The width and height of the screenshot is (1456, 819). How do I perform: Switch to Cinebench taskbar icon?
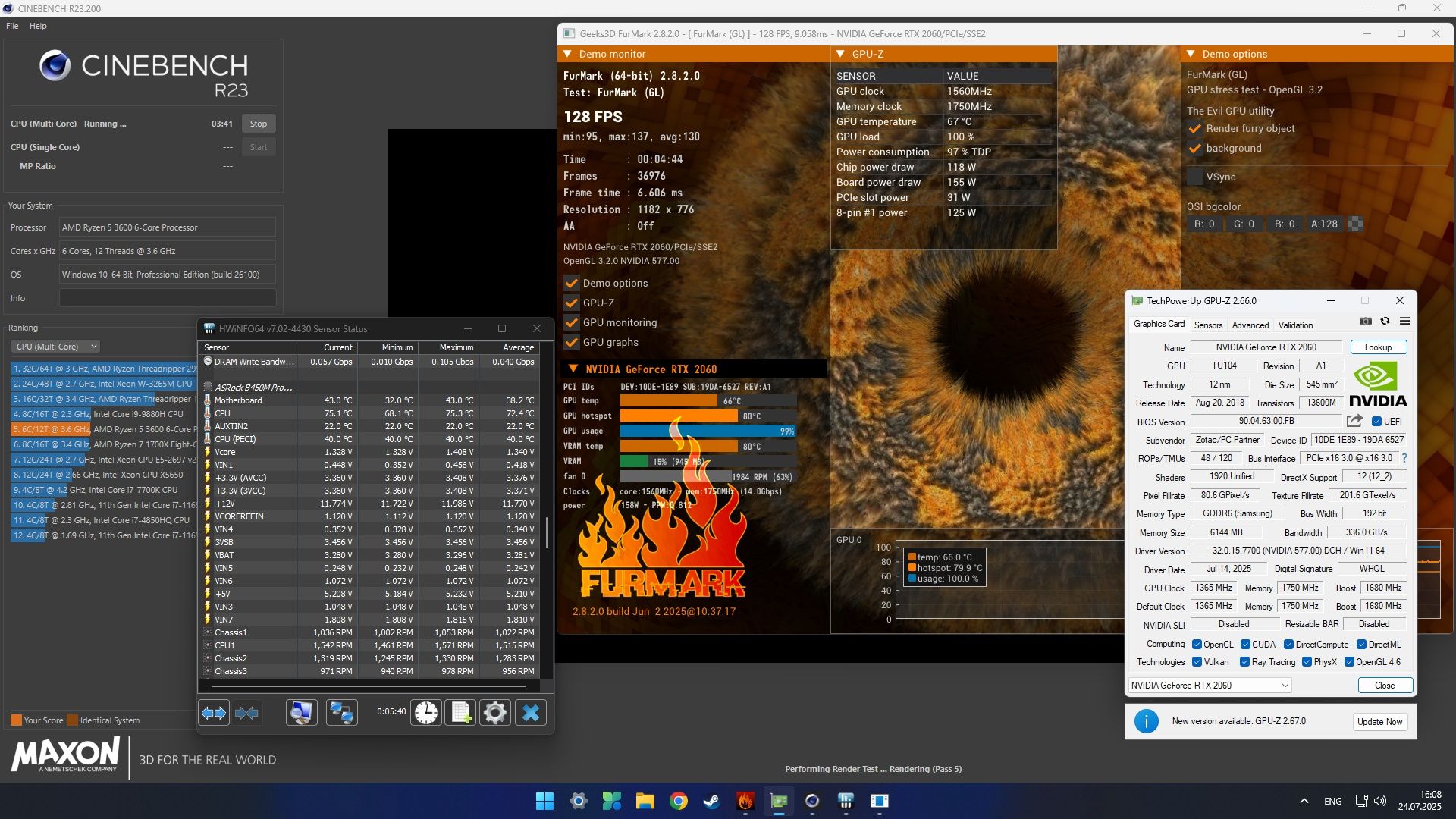[812, 801]
